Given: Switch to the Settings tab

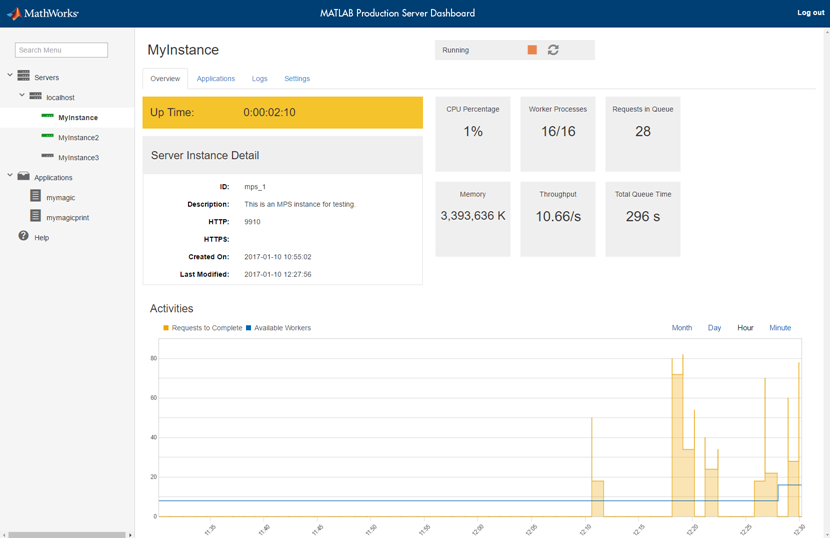Looking at the screenshot, I should (297, 78).
